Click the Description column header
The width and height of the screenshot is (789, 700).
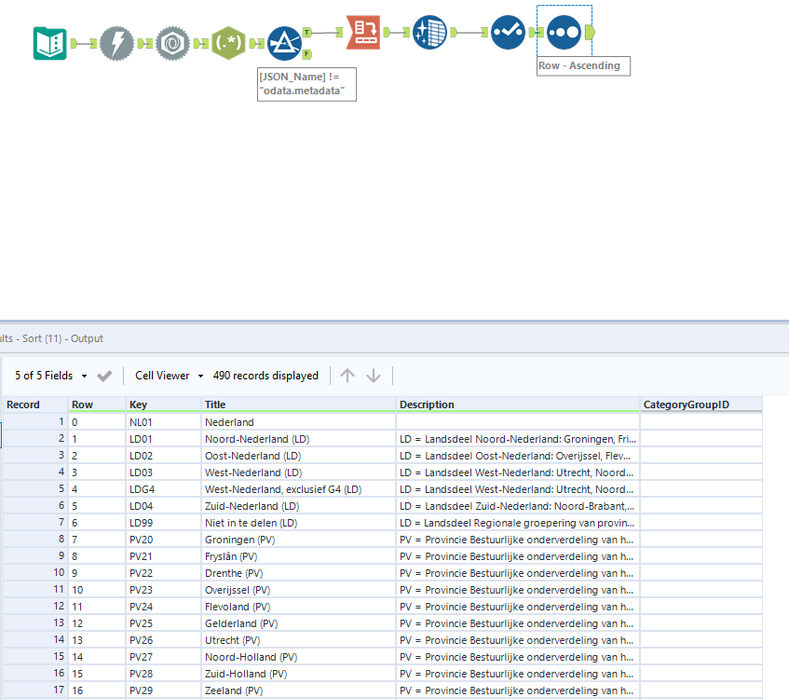click(x=518, y=405)
